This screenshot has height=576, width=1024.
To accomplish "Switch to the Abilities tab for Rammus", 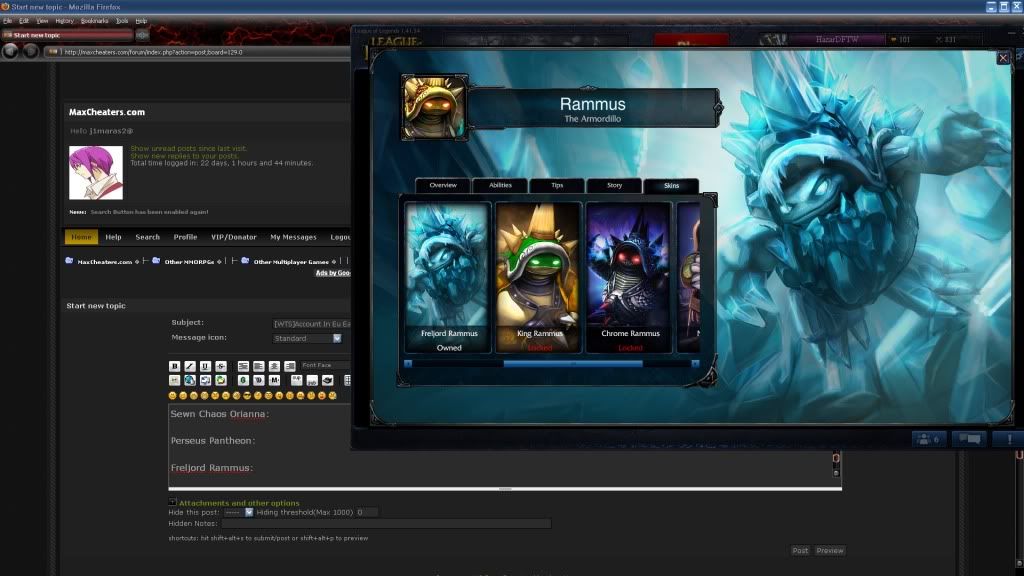I will (x=500, y=185).
